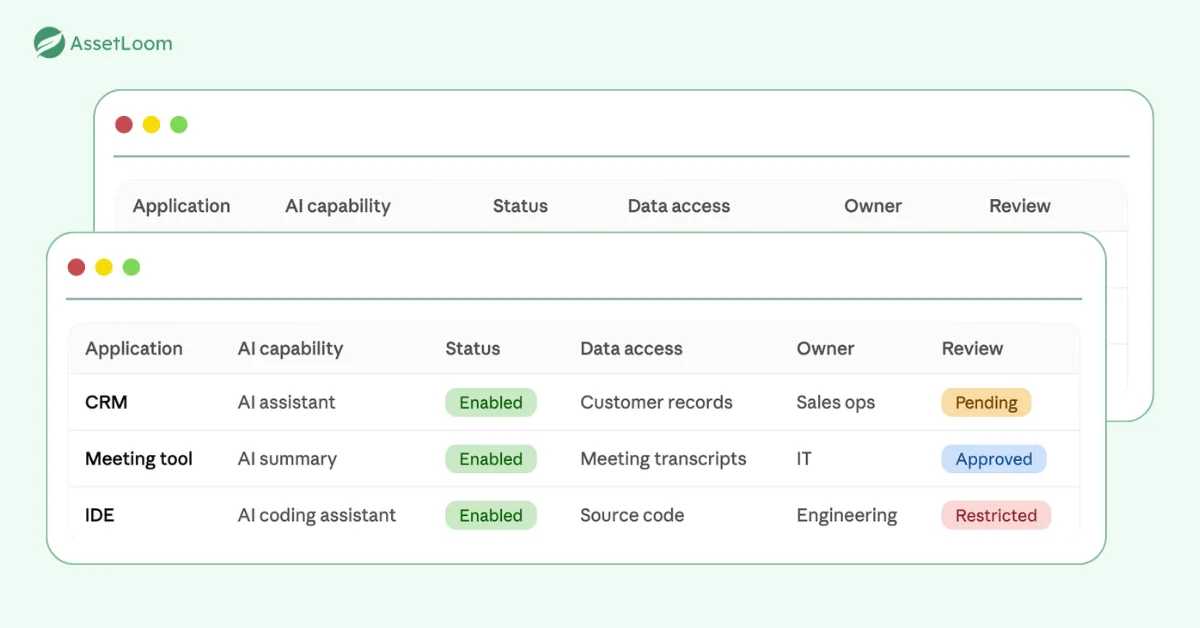Click Owner column header in front window
This screenshot has width=1200, height=628.
825,349
